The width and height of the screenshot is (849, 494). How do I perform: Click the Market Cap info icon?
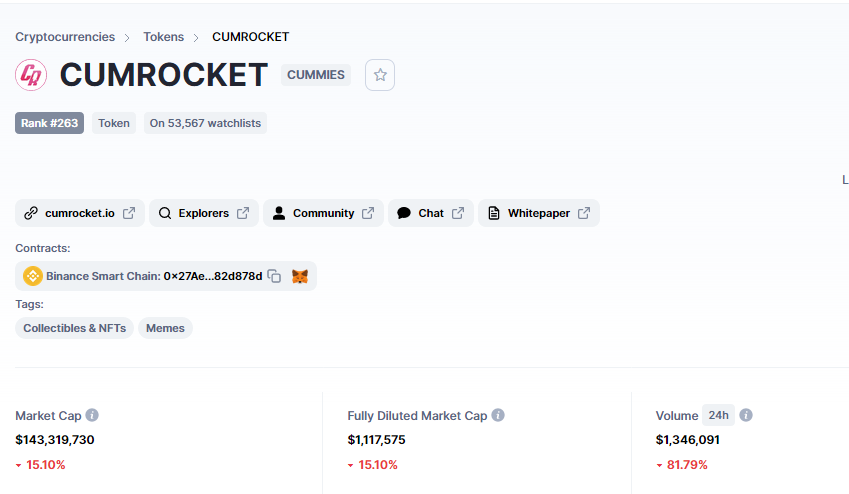pos(92,415)
